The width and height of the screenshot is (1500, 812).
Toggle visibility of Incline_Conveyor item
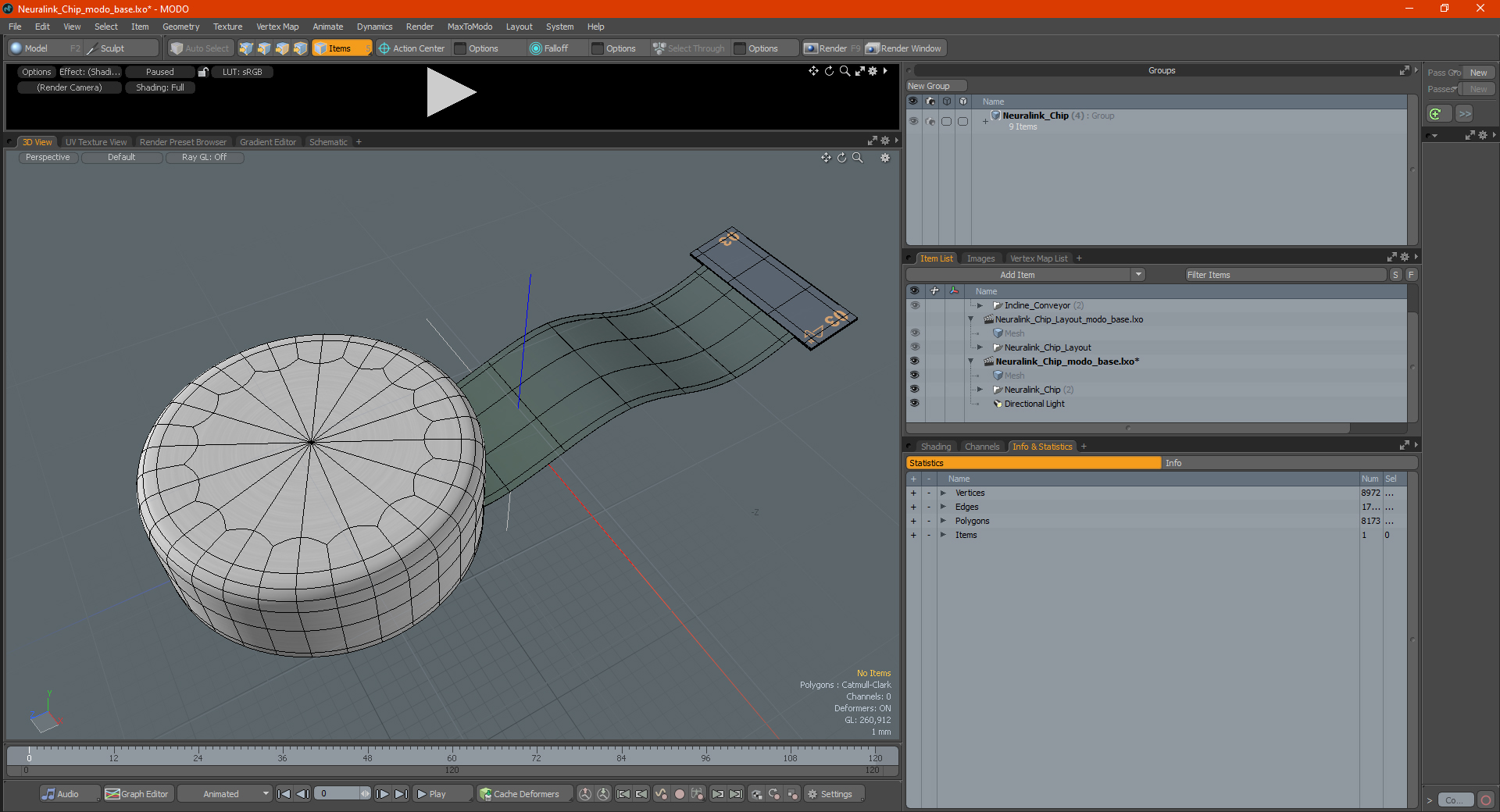[x=915, y=305]
